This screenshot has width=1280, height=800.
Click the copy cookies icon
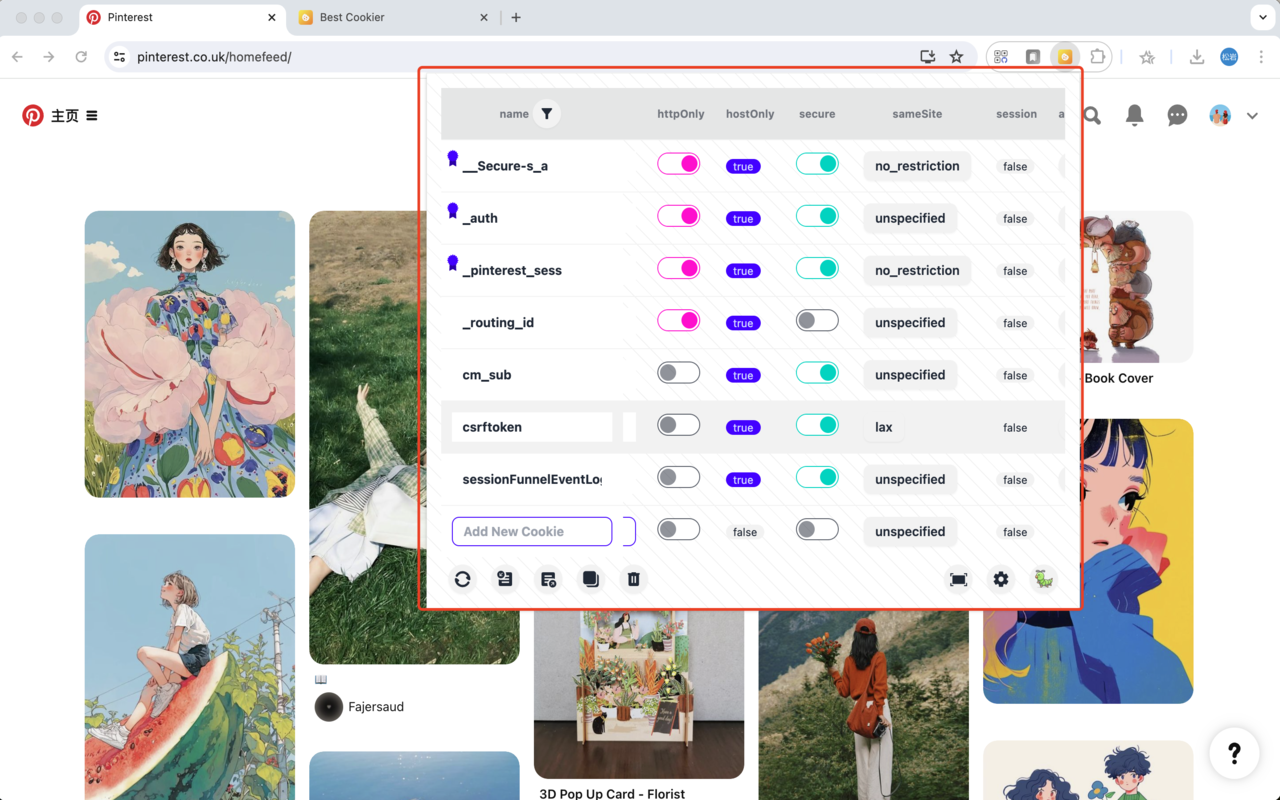[591, 579]
